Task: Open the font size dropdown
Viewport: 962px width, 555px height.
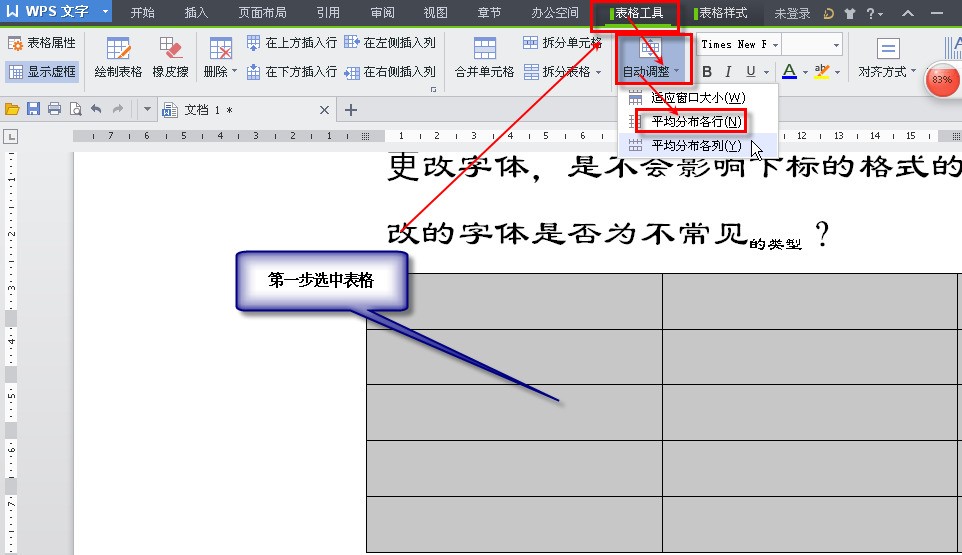Action: tap(836, 45)
